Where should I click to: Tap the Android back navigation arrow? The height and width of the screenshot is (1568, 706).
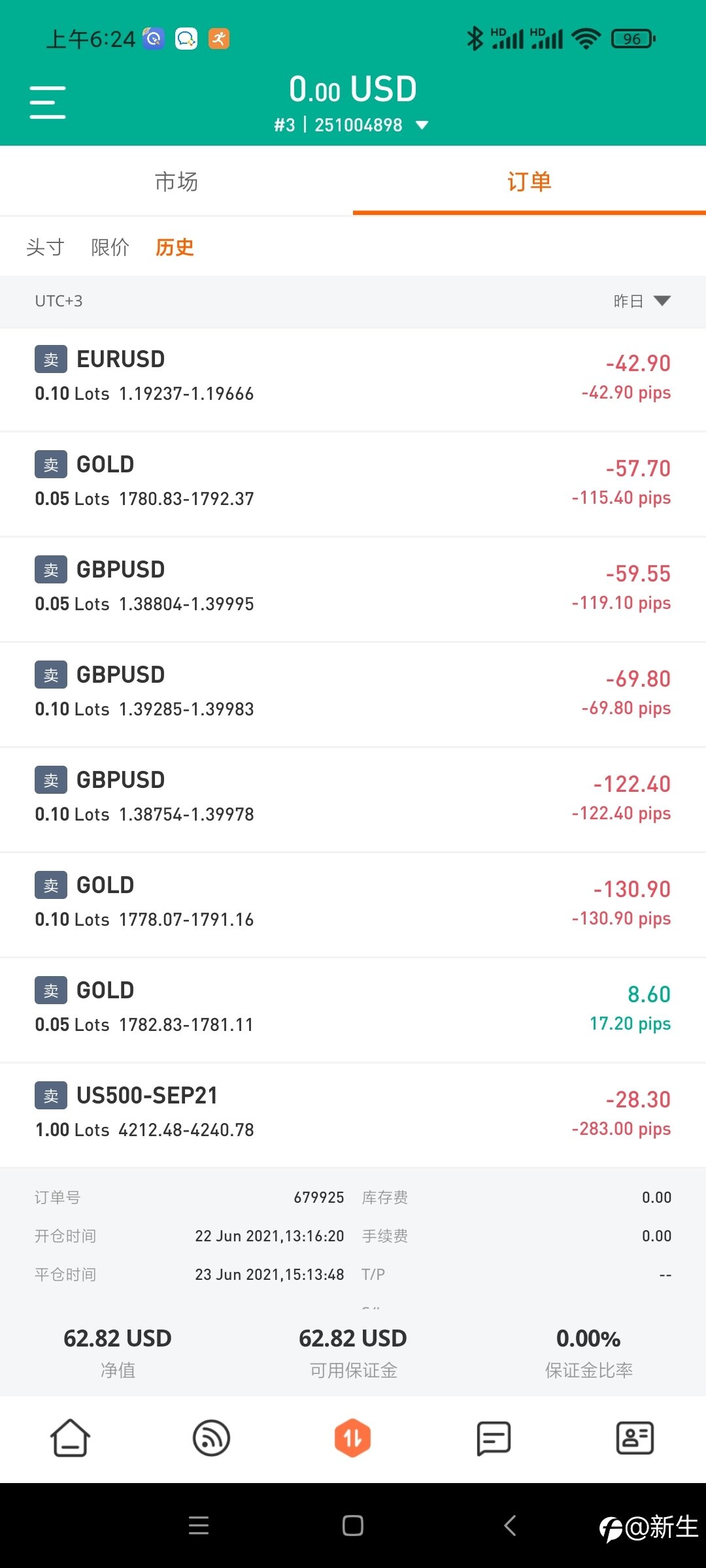[511, 1526]
